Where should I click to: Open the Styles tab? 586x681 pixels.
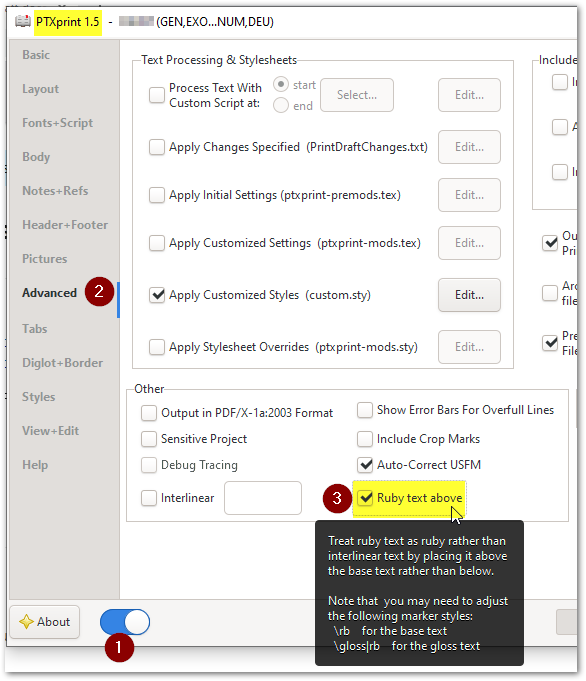pyautogui.click(x=39, y=397)
